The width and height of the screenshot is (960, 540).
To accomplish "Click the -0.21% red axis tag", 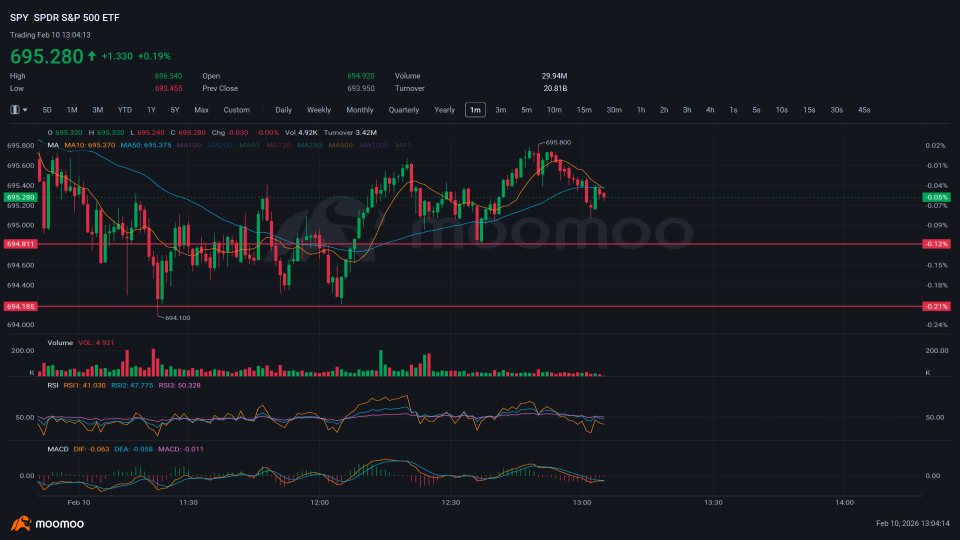I will click(937, 306).
